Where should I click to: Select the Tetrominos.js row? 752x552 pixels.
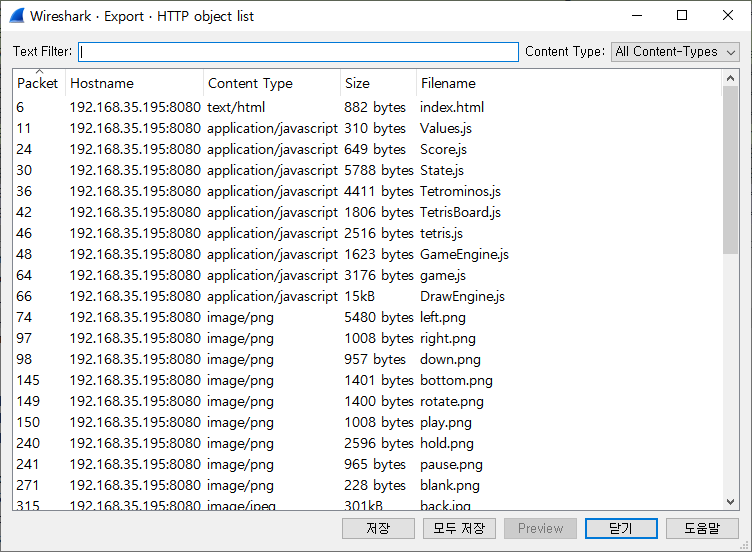click(x=367, y=191)
